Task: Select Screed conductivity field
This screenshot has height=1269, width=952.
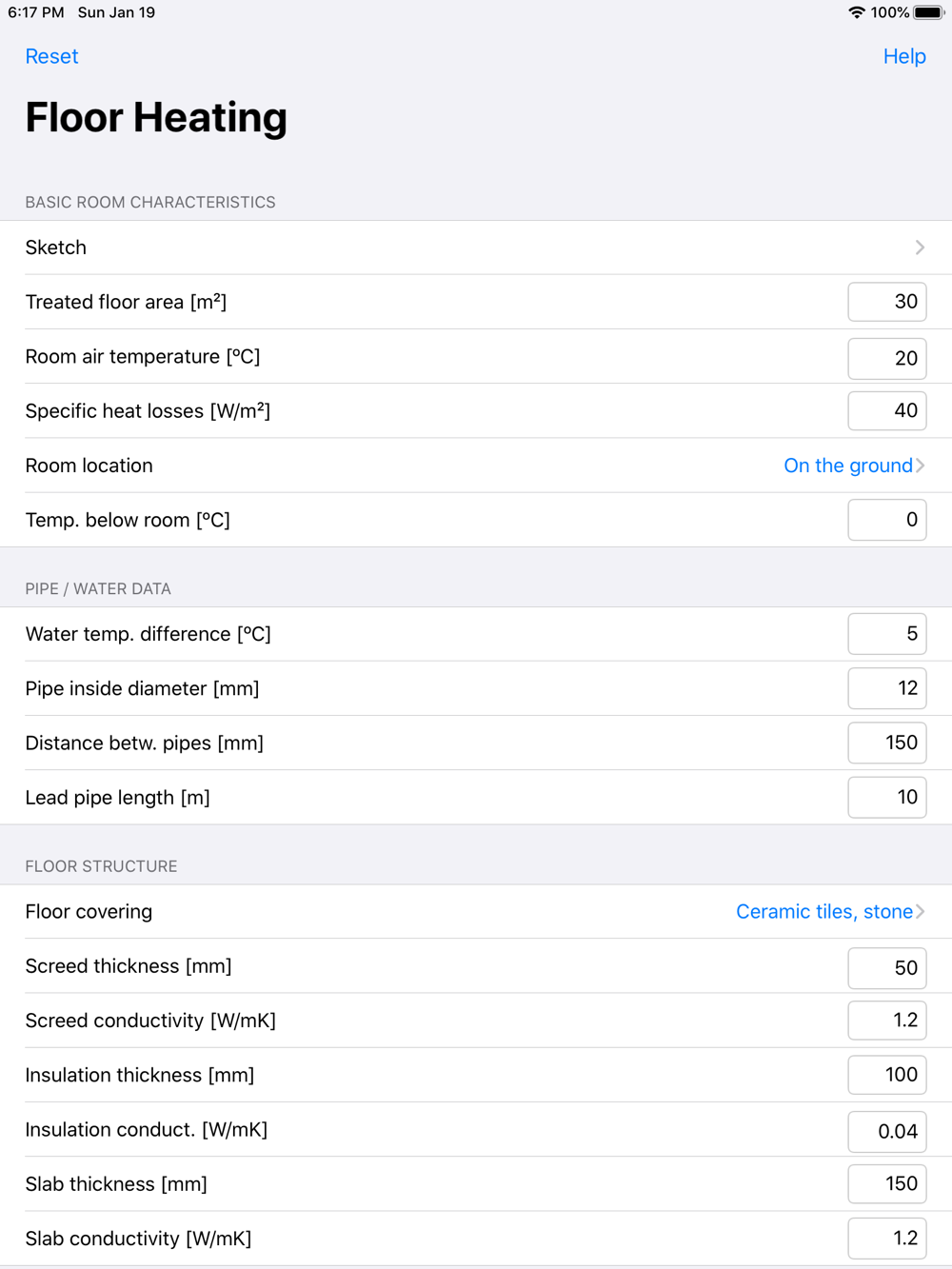Action: (x=886, y=1021)
